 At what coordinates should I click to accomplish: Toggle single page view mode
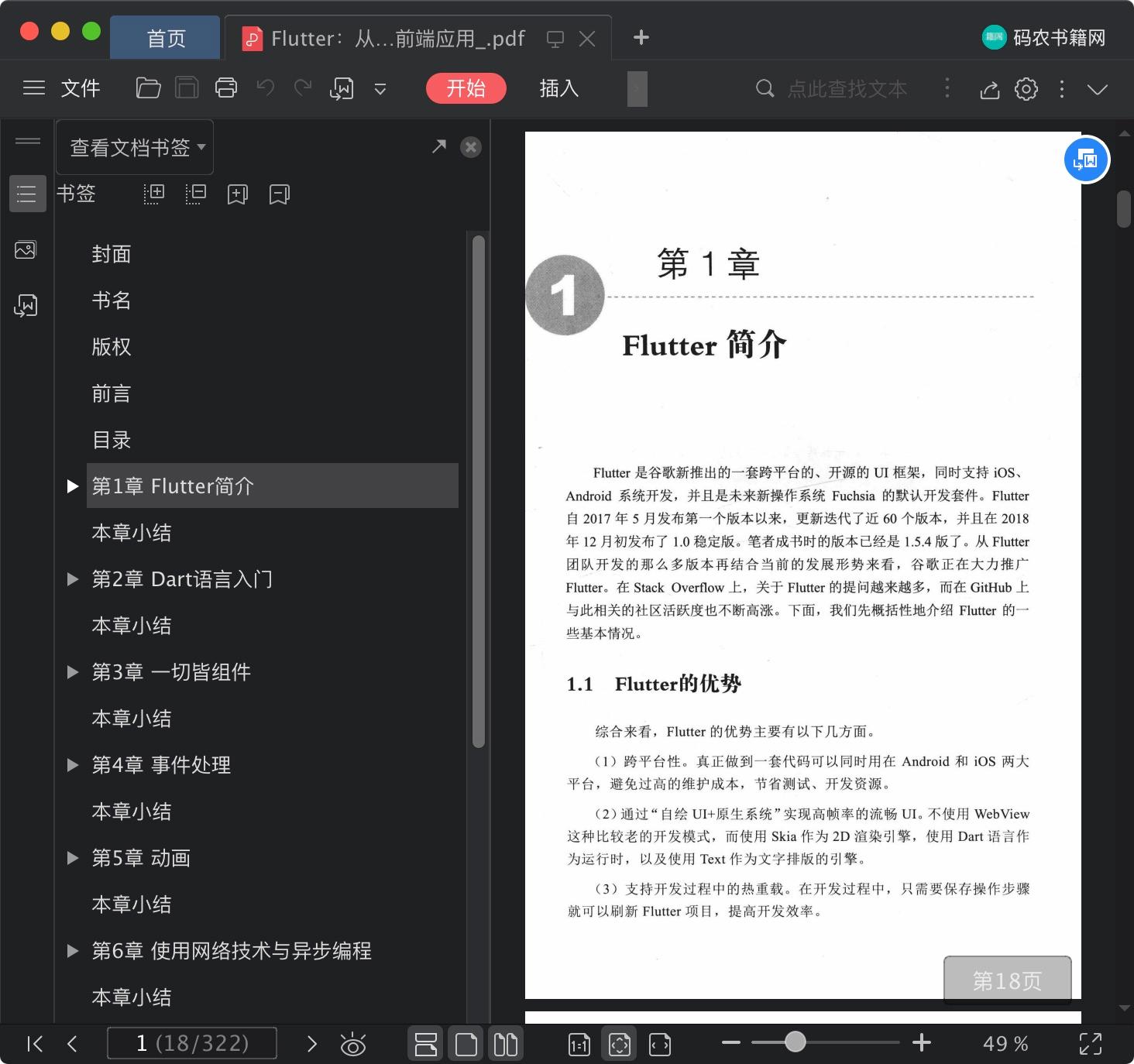pos(466,1044)
